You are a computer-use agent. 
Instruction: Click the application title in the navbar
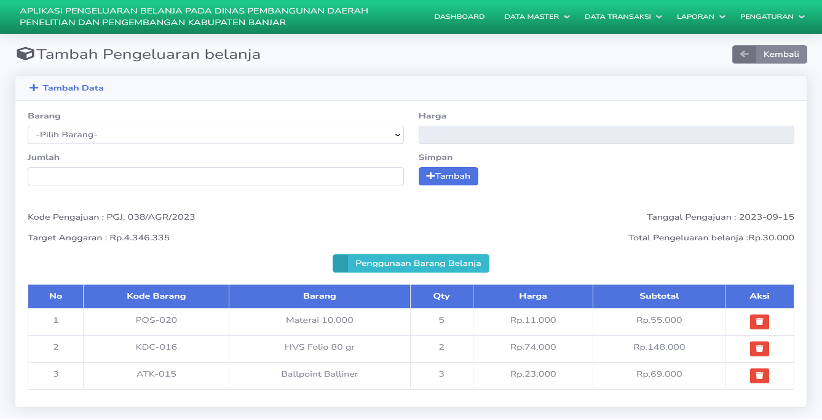click(194, 17)
